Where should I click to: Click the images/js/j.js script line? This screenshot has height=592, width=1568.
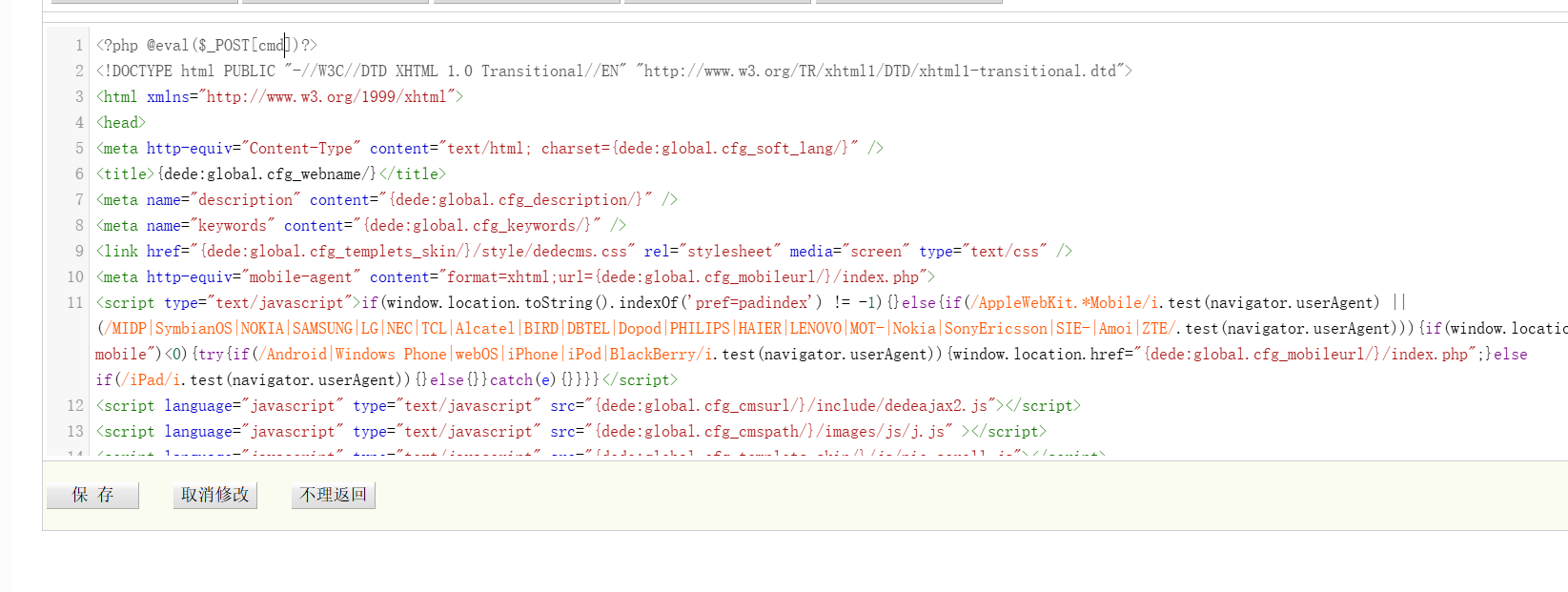pyautogui.click(x=571, y=431)
